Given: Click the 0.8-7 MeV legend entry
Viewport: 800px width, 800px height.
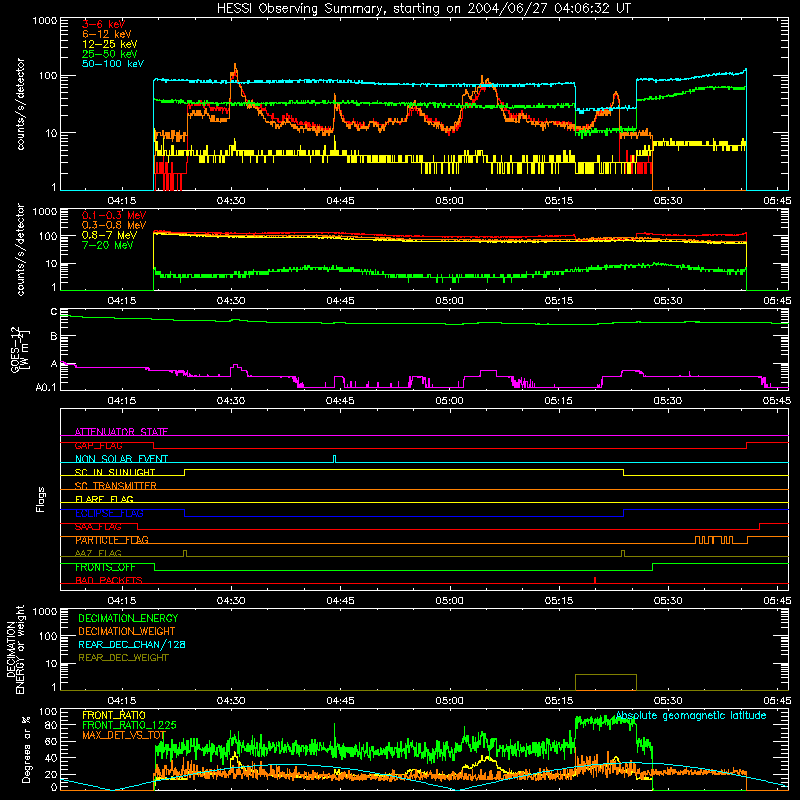Looking at the screenshot, I should [x=110, y=235].
